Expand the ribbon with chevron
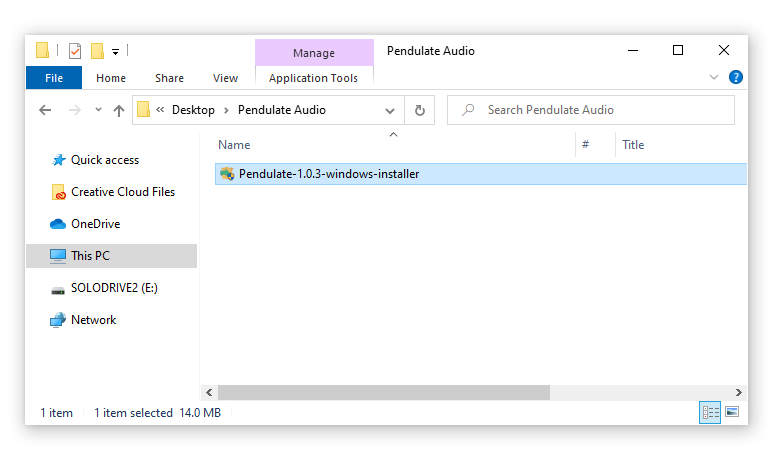 [714, 77]
